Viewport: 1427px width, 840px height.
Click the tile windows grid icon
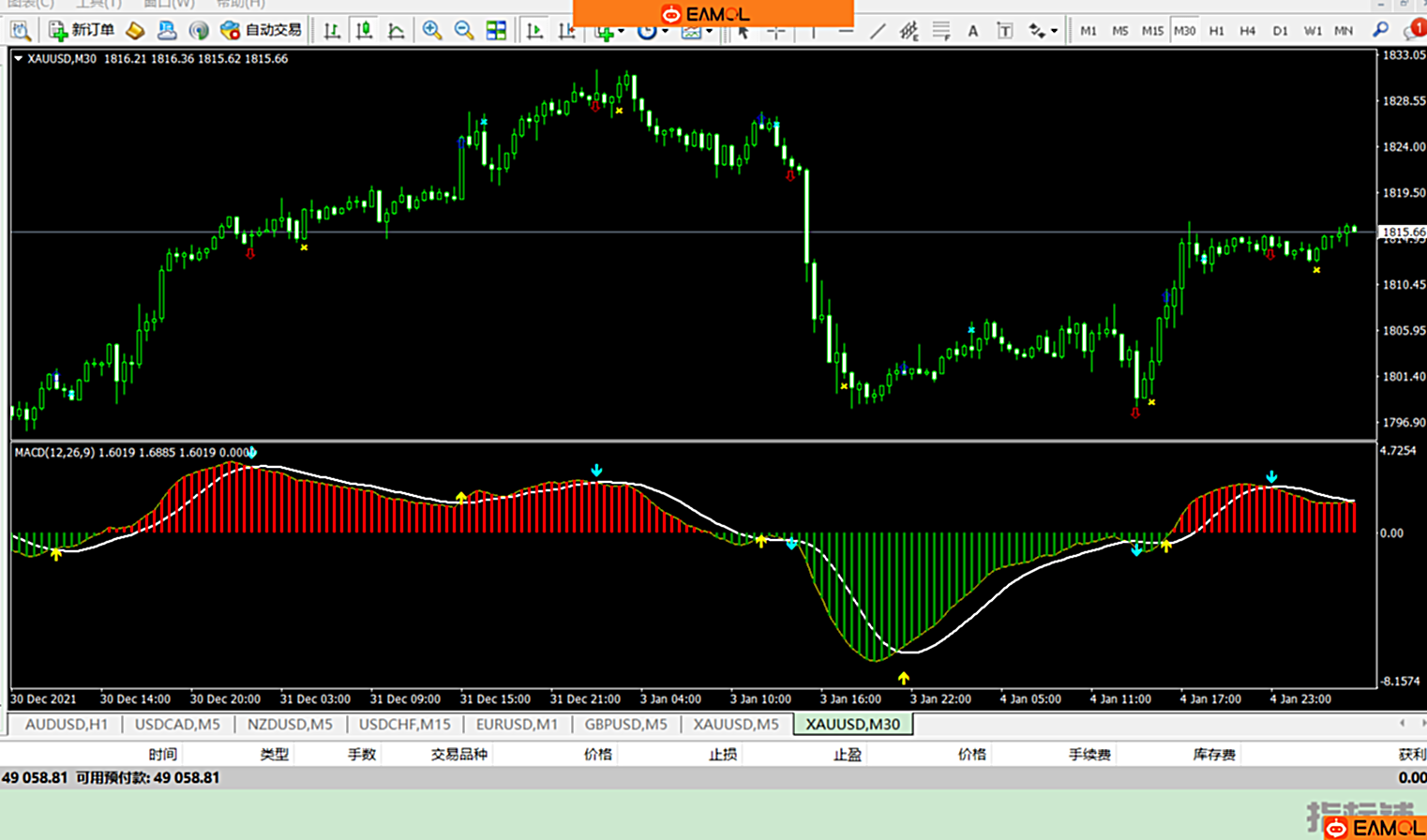point(496,31)
